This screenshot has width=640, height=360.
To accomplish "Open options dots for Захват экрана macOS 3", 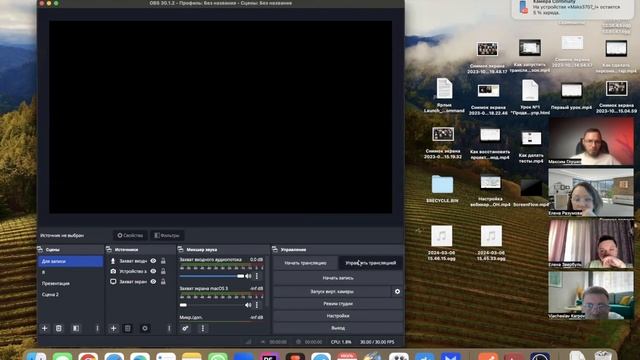I will coord(257,305).
